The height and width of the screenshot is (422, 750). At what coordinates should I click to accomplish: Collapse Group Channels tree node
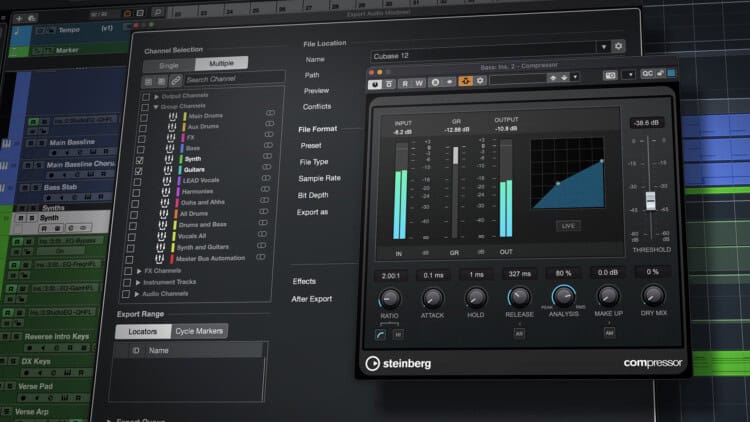tap(155, 107)
